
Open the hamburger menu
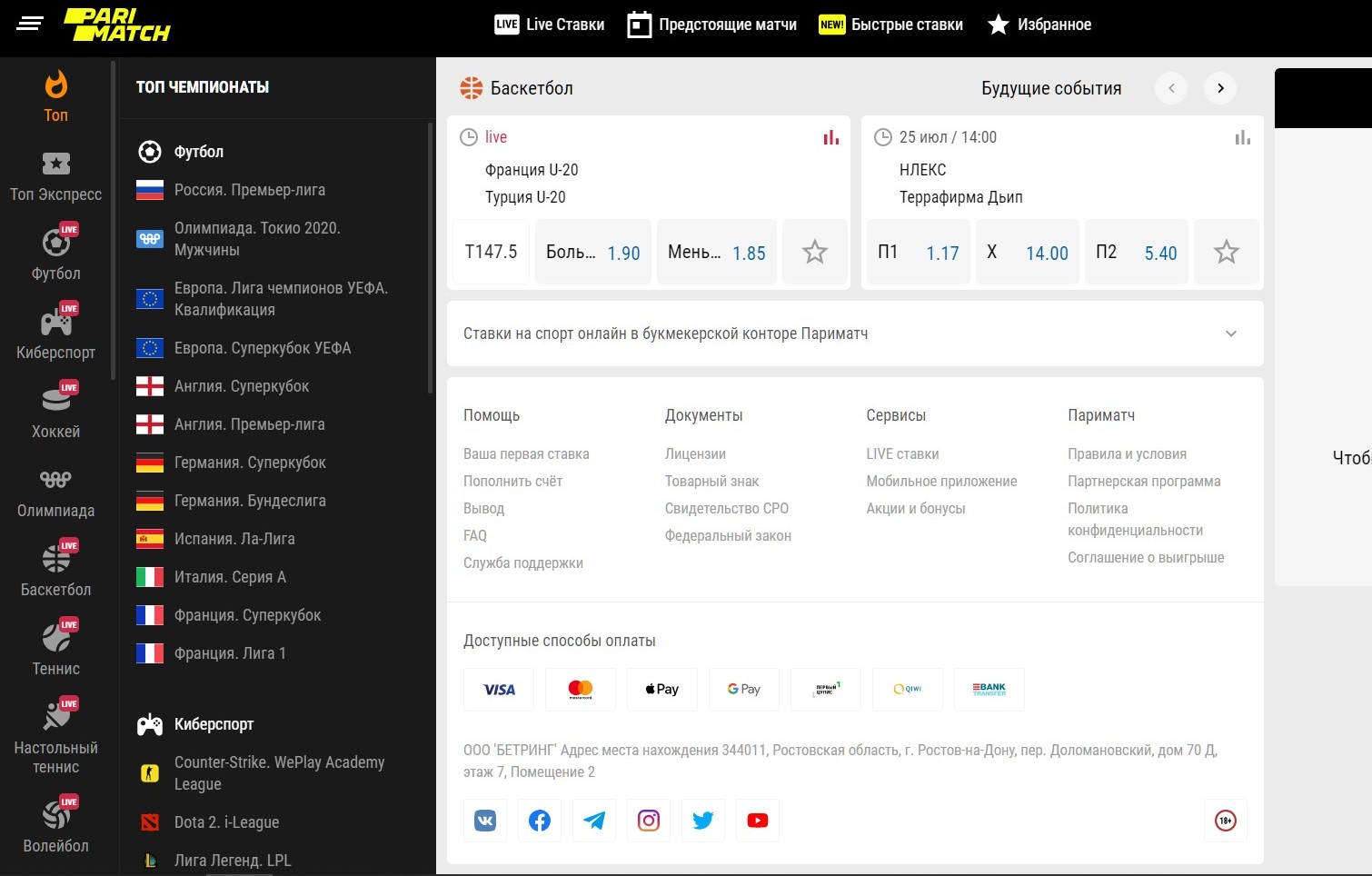(x=30, y=25)
